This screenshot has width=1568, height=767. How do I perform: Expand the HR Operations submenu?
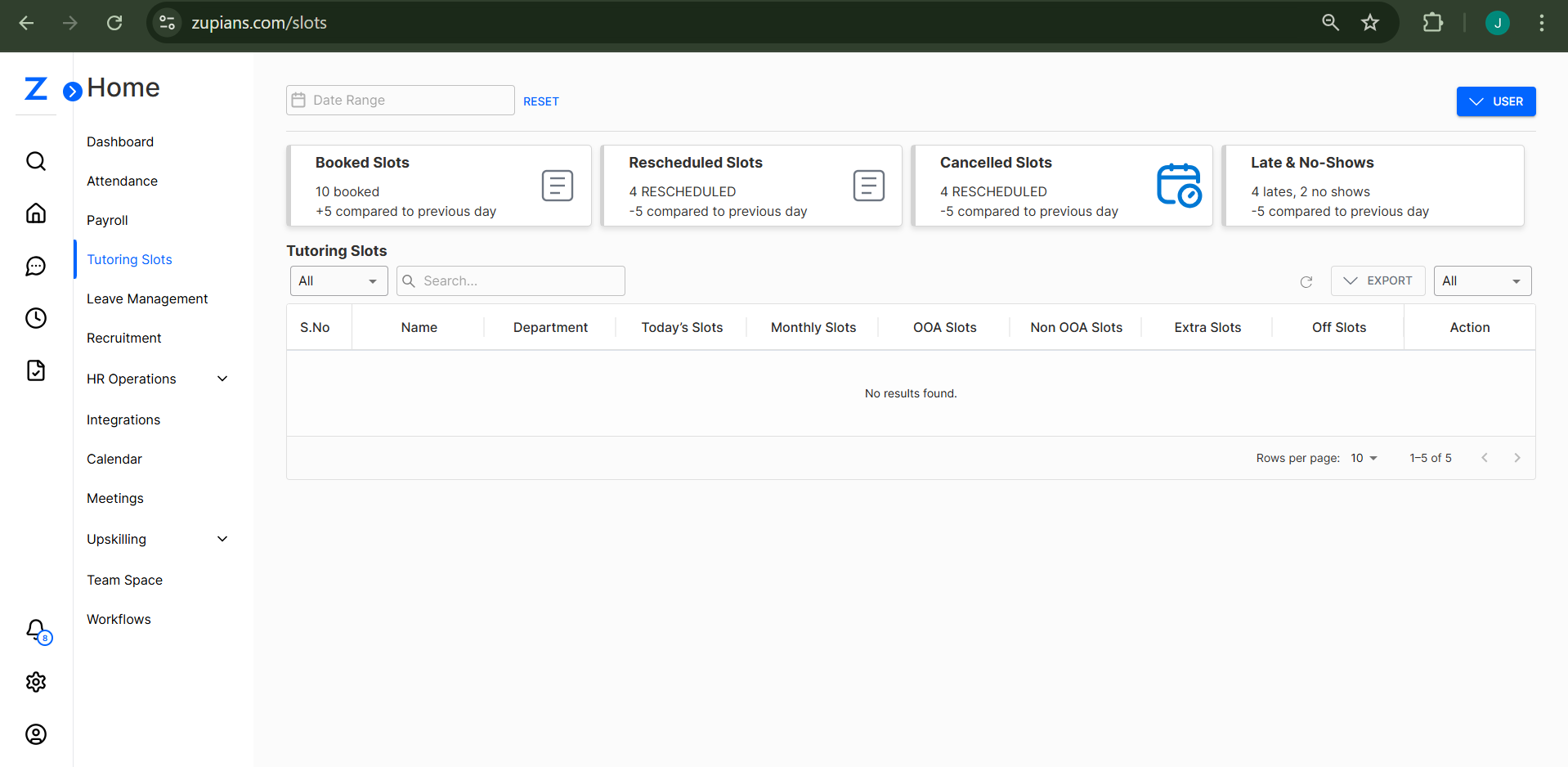[222, 379]
